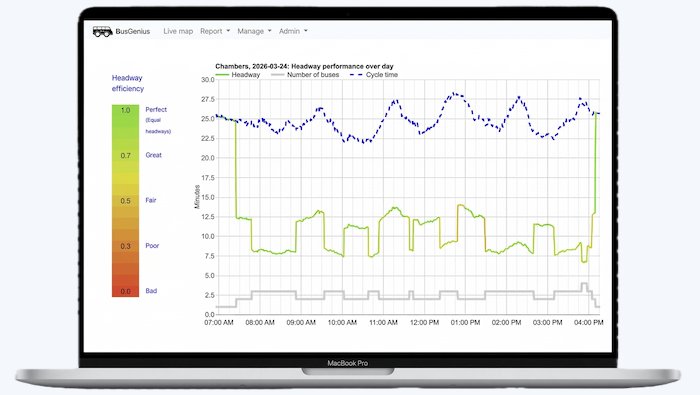Select the 'Bad' efficiency label
Viewport: 700px width, 395px height.
click(151, 291)
